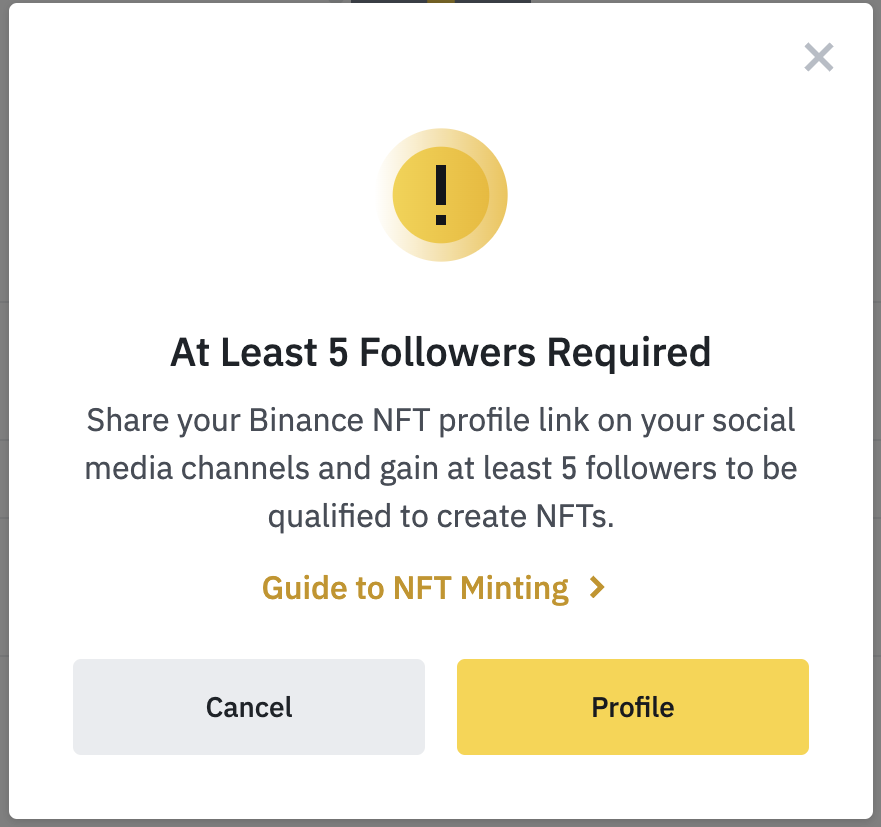The height and width of the screenshot is (827, 881).
Task: Go to Profile via the yellow button
Action: point(633,707)
